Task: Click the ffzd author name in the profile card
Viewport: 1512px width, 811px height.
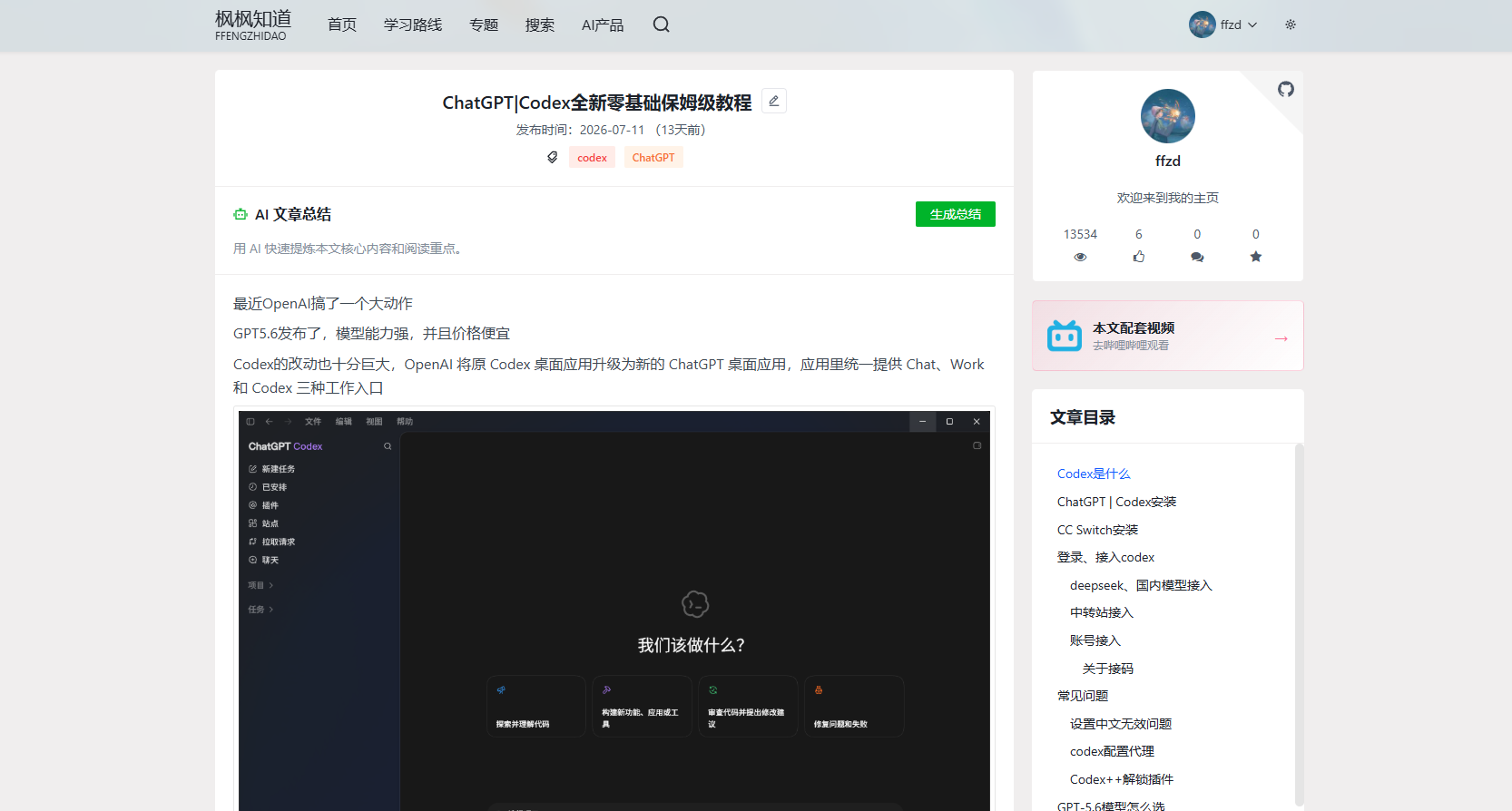Action: [x=1168, y=161]
